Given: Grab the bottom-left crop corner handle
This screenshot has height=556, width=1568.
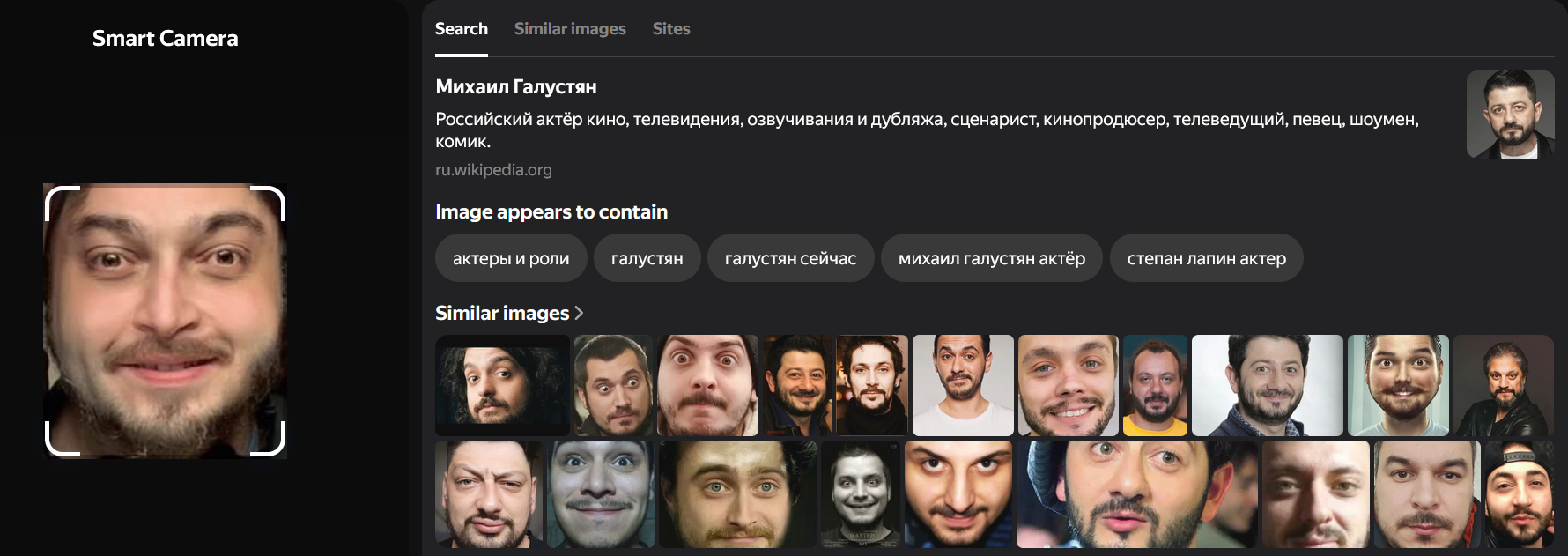Looking at the screenshot, I should 62,439.
